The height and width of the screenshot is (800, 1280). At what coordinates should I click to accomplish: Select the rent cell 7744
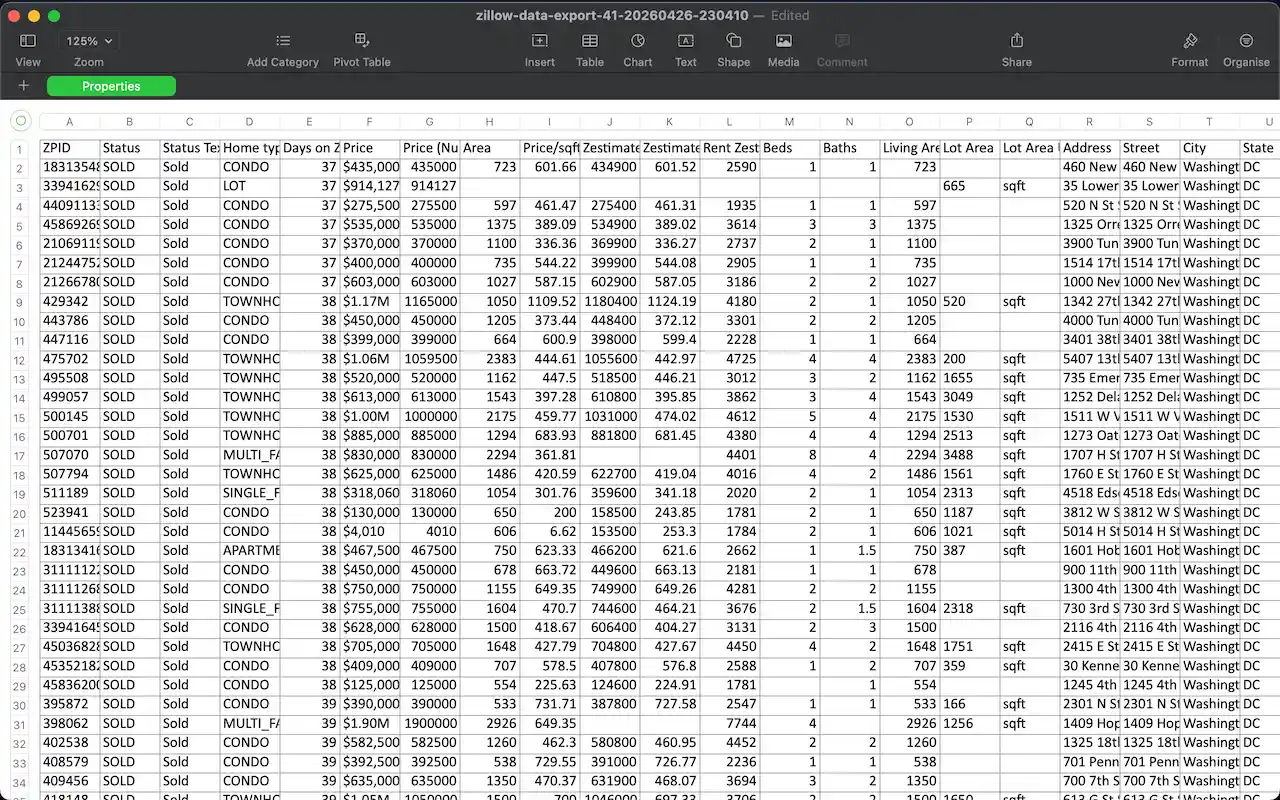point(730,724)
